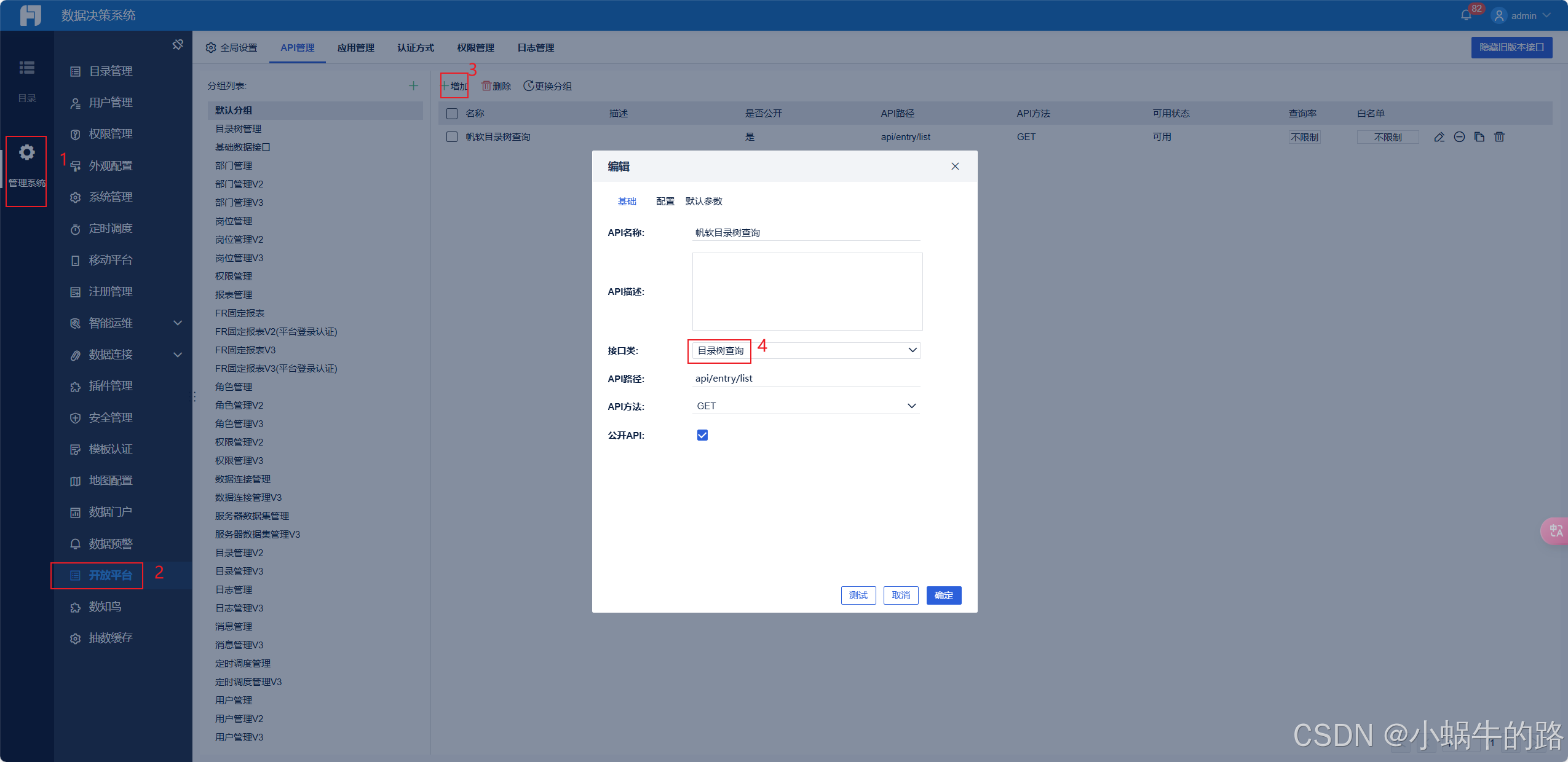Click the API名称 input field
Screen dimensions: 1568x762
pos(806,233)
